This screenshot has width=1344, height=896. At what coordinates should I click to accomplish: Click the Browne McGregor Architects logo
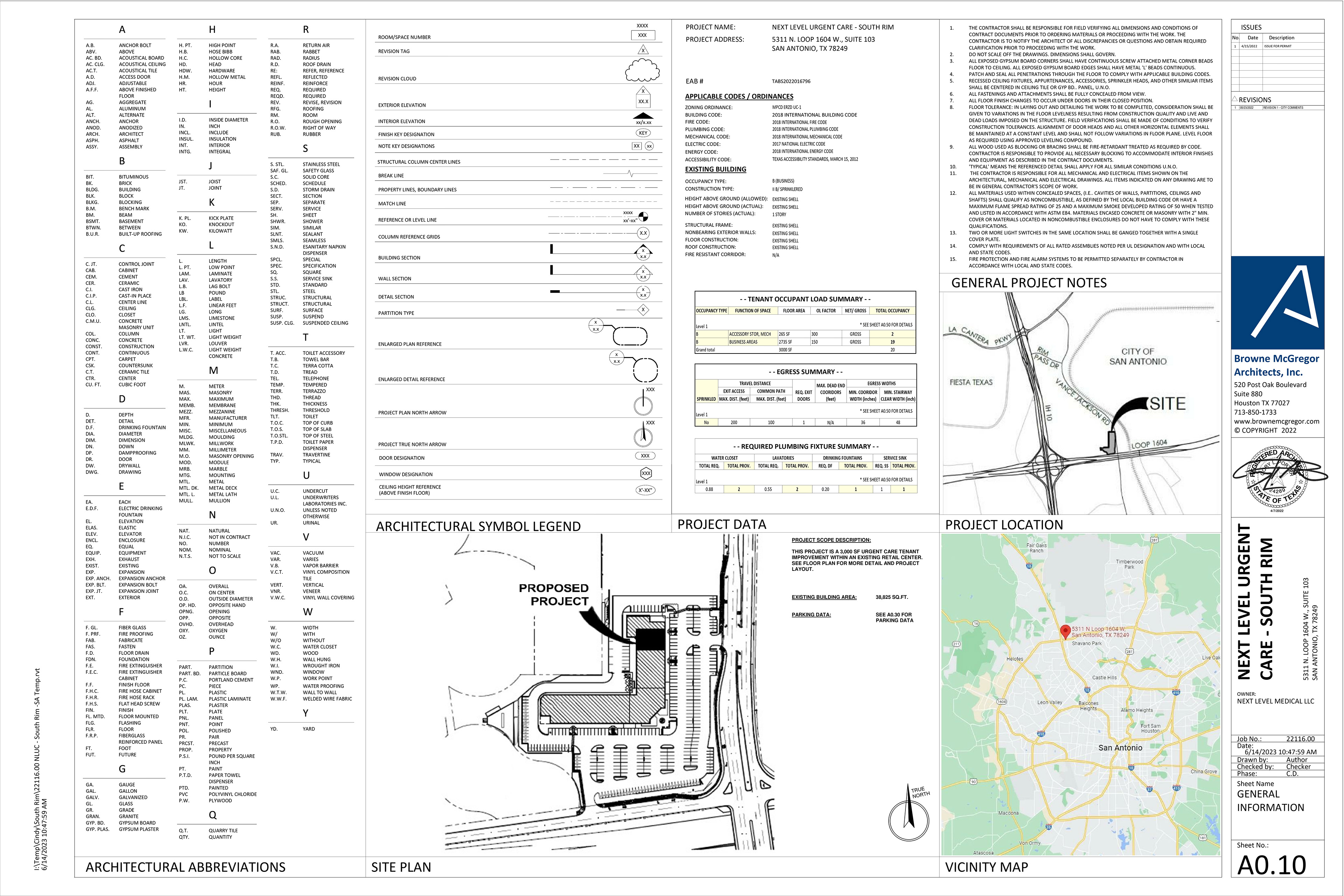1277,303
